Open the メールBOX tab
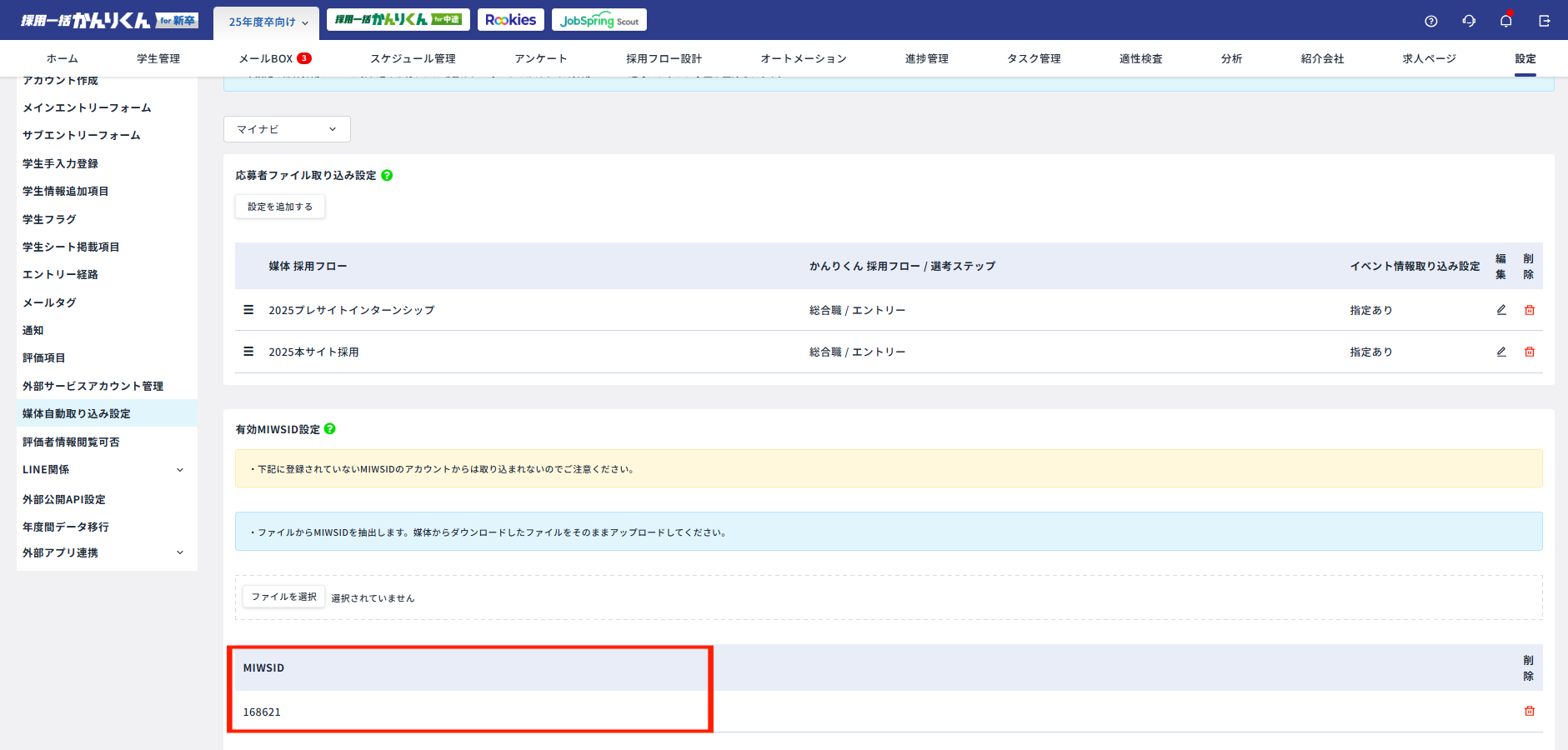 click(x=274, y=58)
